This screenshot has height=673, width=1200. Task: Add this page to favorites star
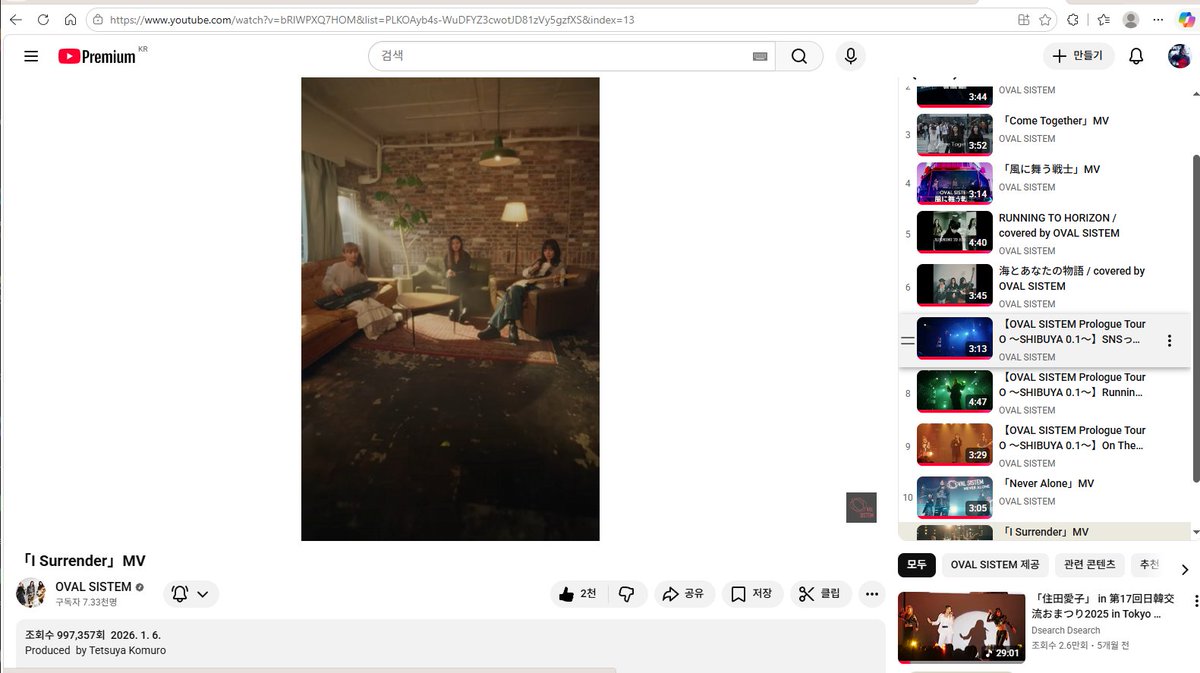1045,20
